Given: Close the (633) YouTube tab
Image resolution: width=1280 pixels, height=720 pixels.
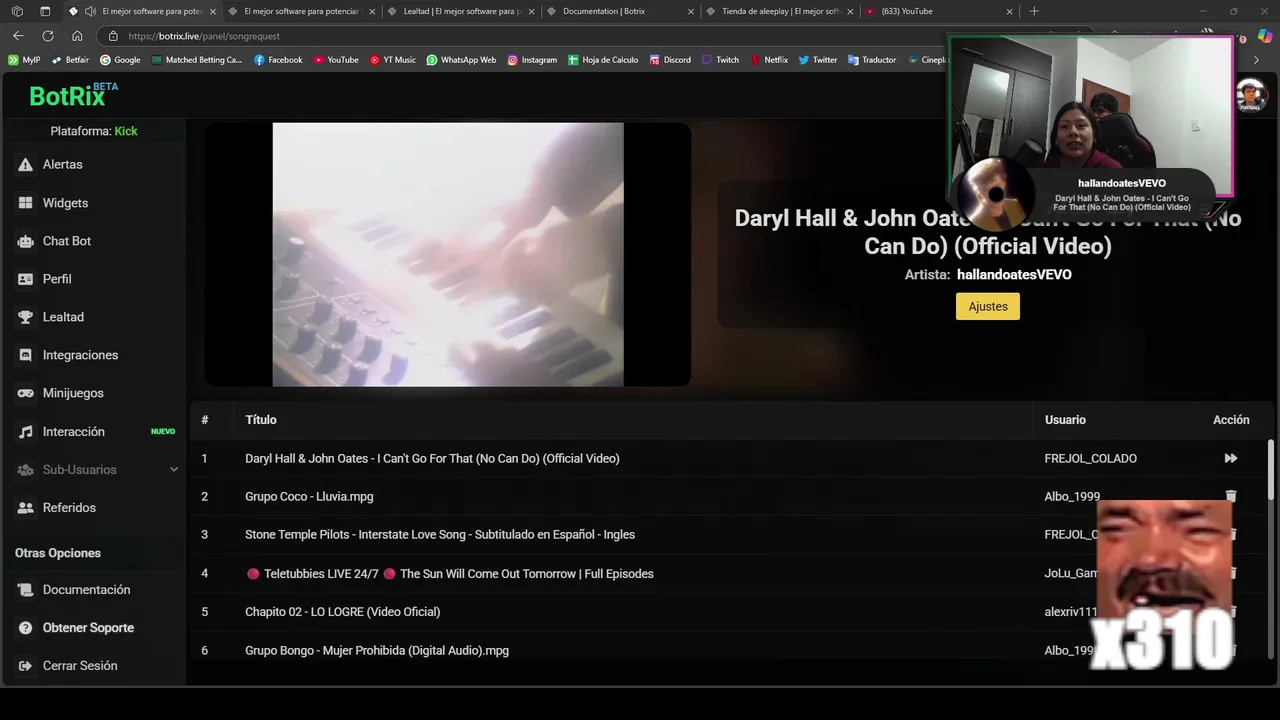Looking at the screenshot, I should [x=1009, y=11].
